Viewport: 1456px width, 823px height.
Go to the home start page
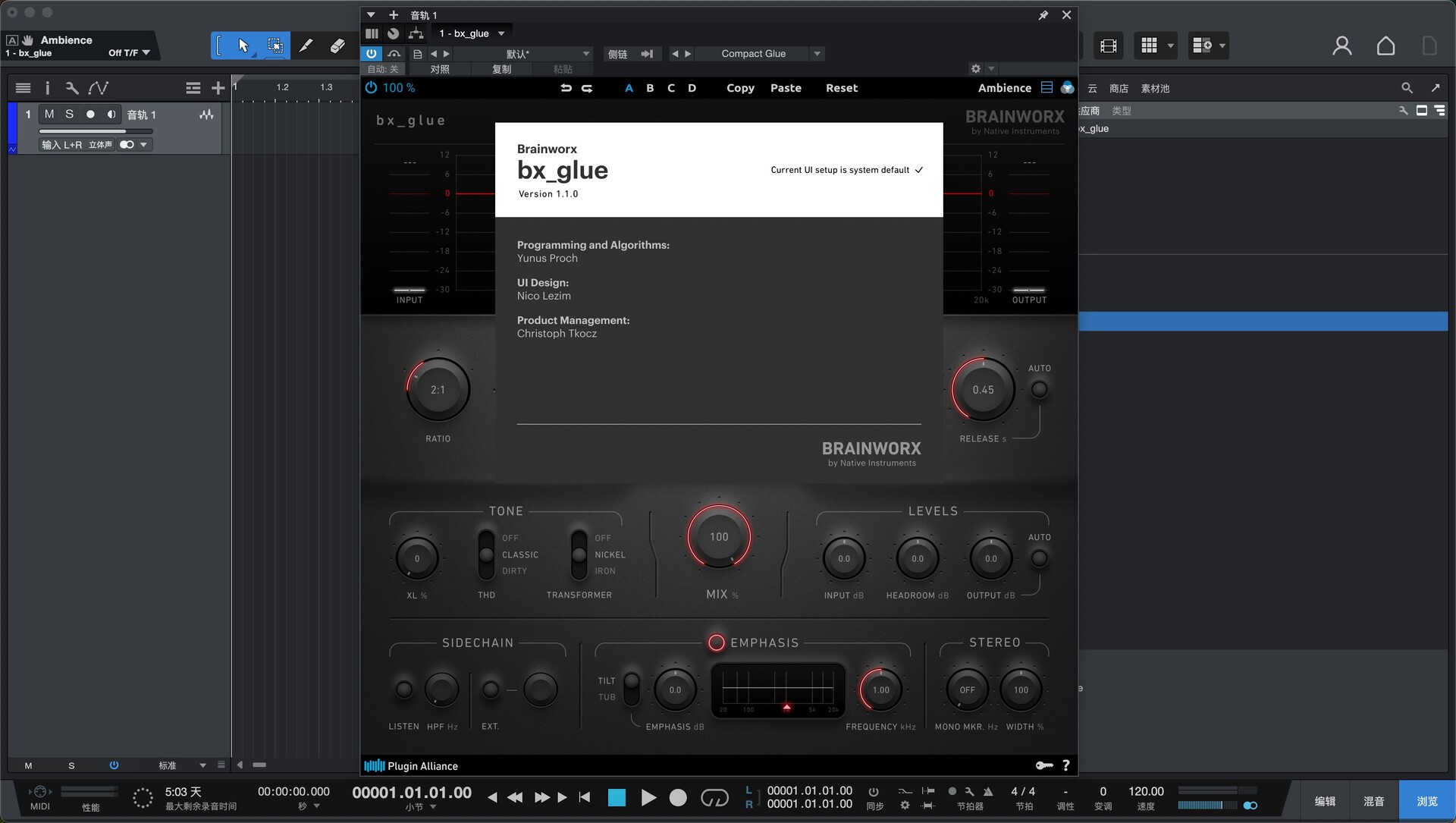tap(1385, 46)
